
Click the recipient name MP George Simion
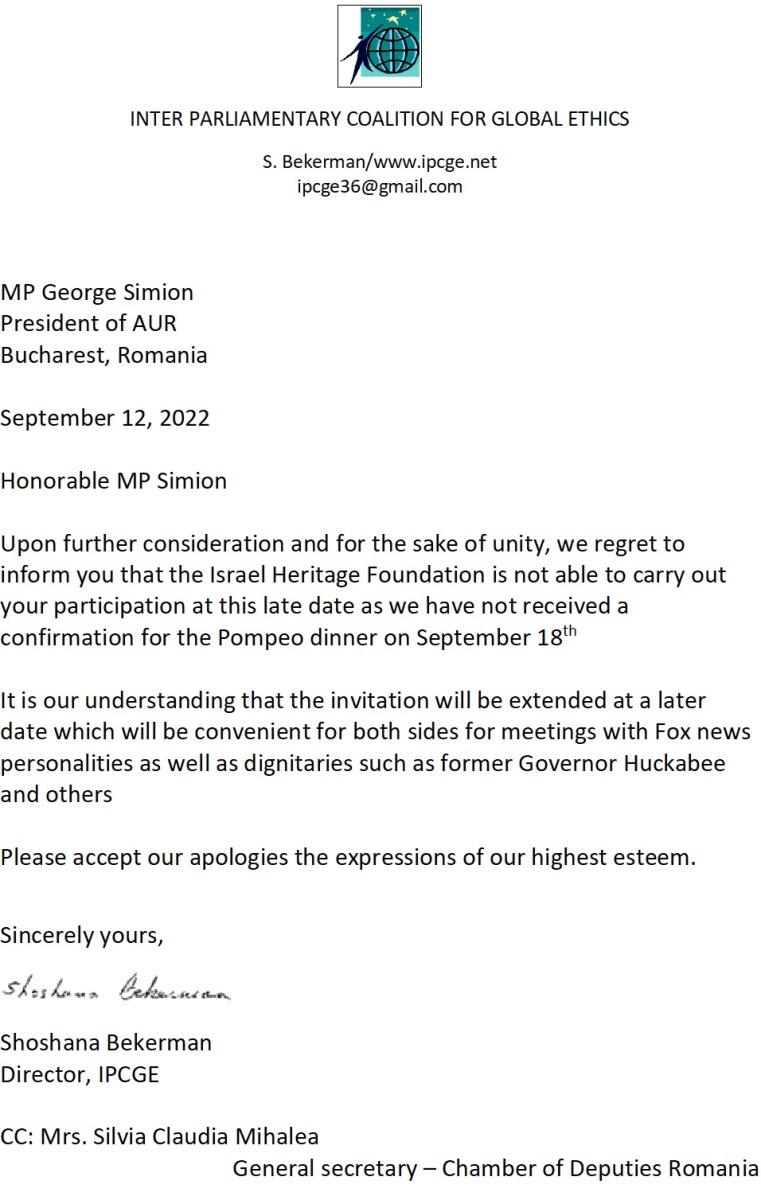coord(97,292)
